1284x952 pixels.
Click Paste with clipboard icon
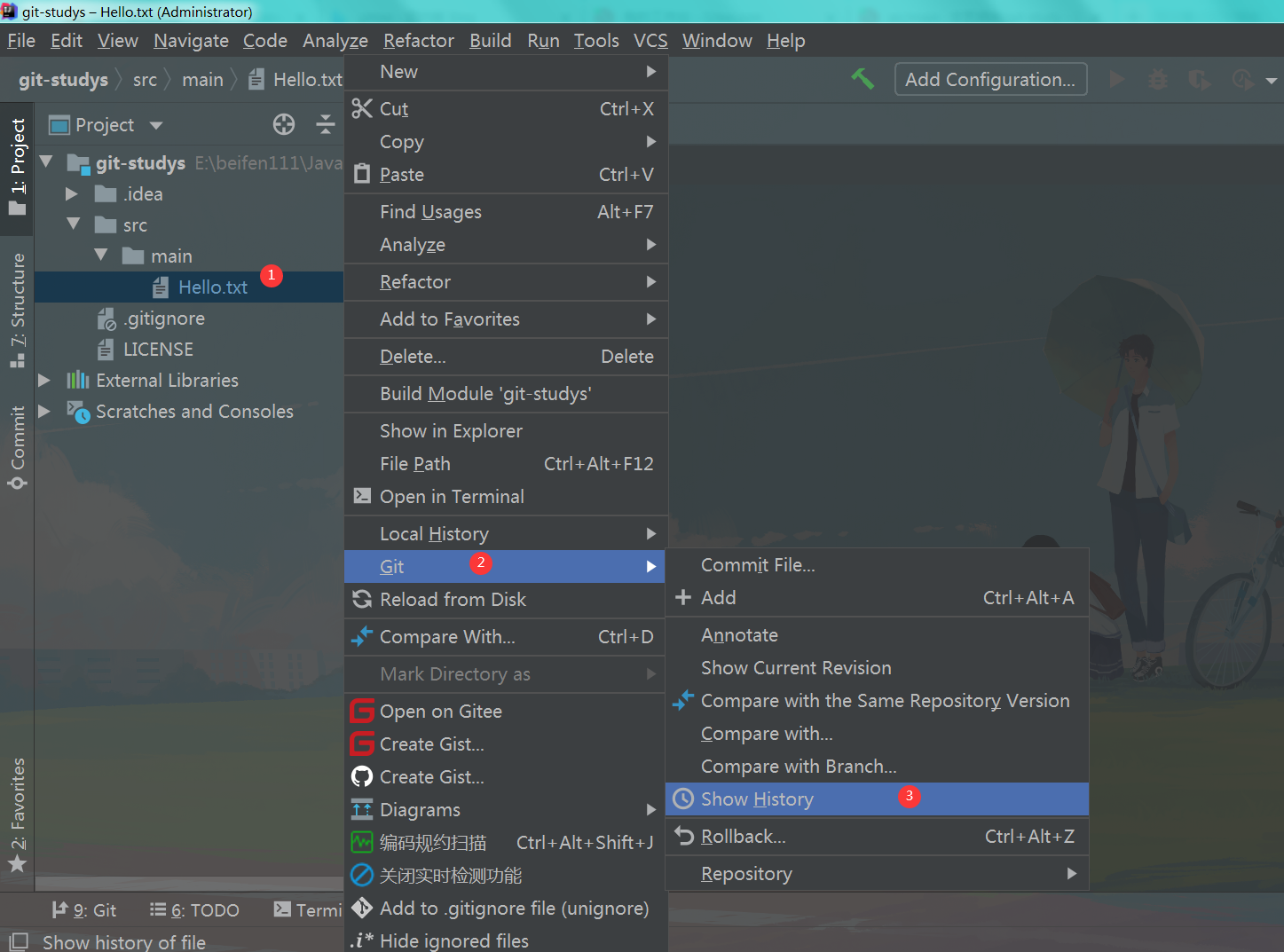tap(506, 175)
